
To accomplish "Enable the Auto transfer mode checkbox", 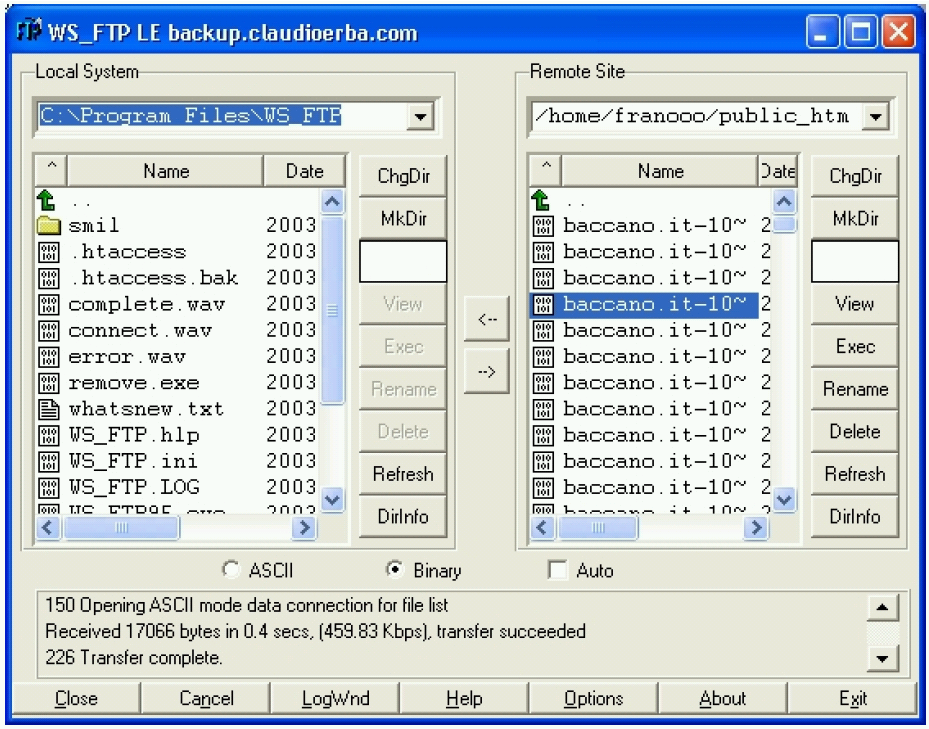I will coord(558,570).
